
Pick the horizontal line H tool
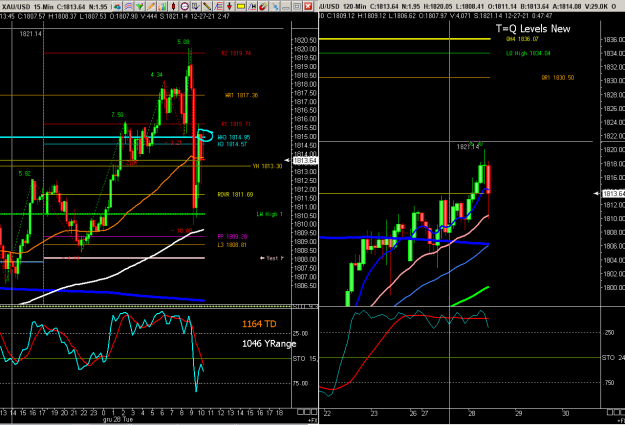[252, 6]
